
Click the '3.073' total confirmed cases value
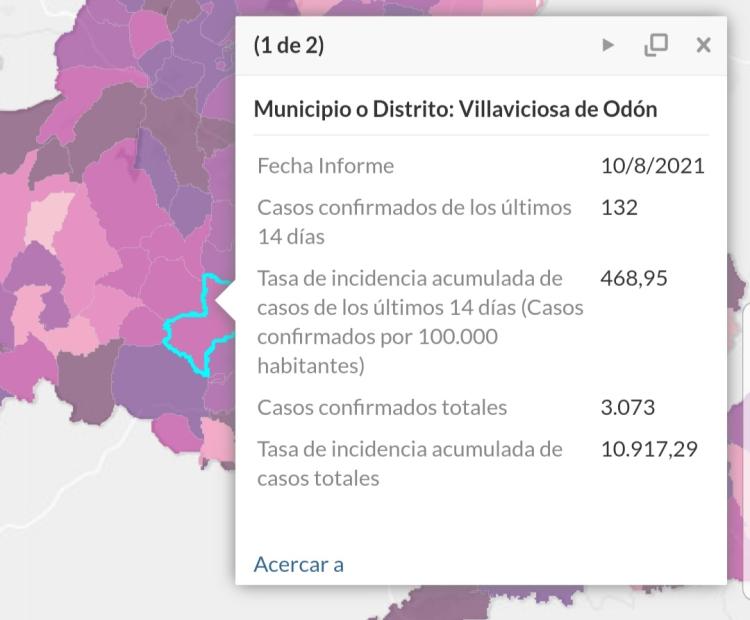(x=628, y=408)
